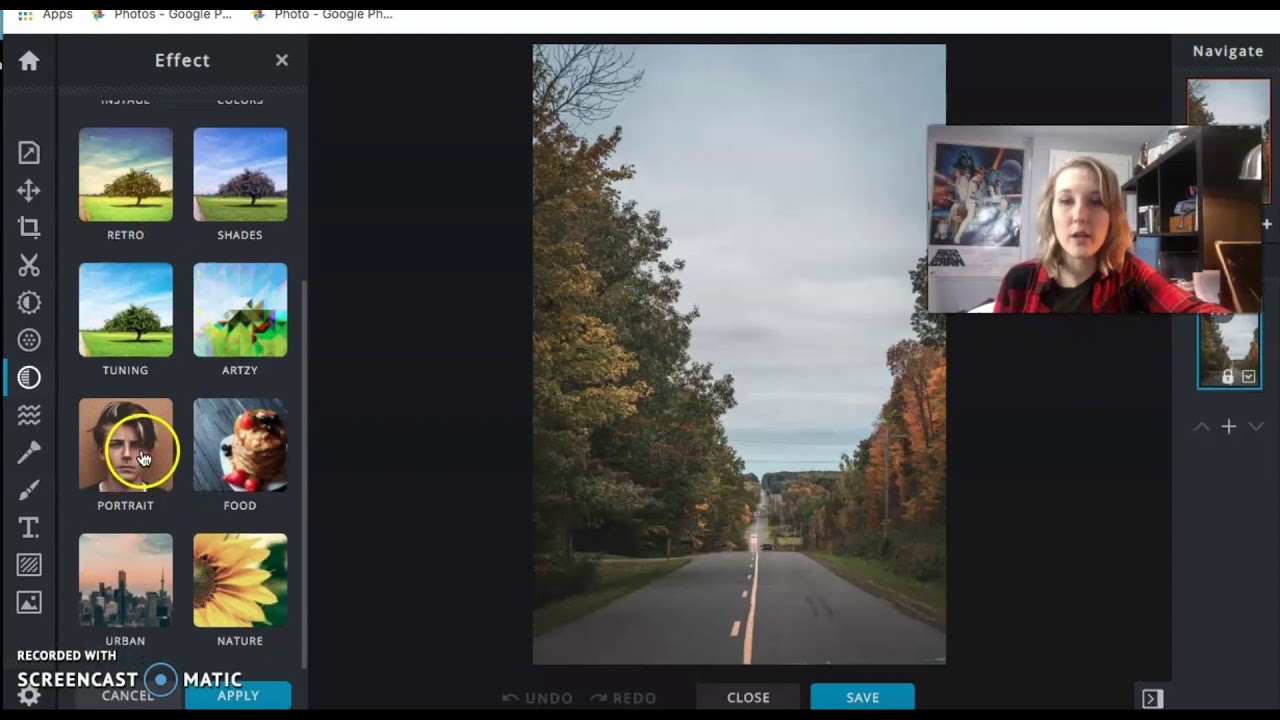This screenshot has width=1280, height=720.
Task: Open the Adjust tool
Action: [29, 302]
